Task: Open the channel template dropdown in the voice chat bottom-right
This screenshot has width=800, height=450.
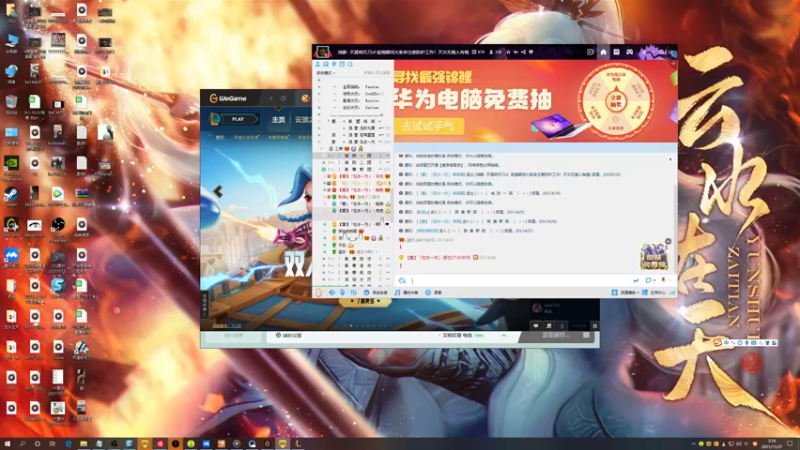Action: coord(625,292)
